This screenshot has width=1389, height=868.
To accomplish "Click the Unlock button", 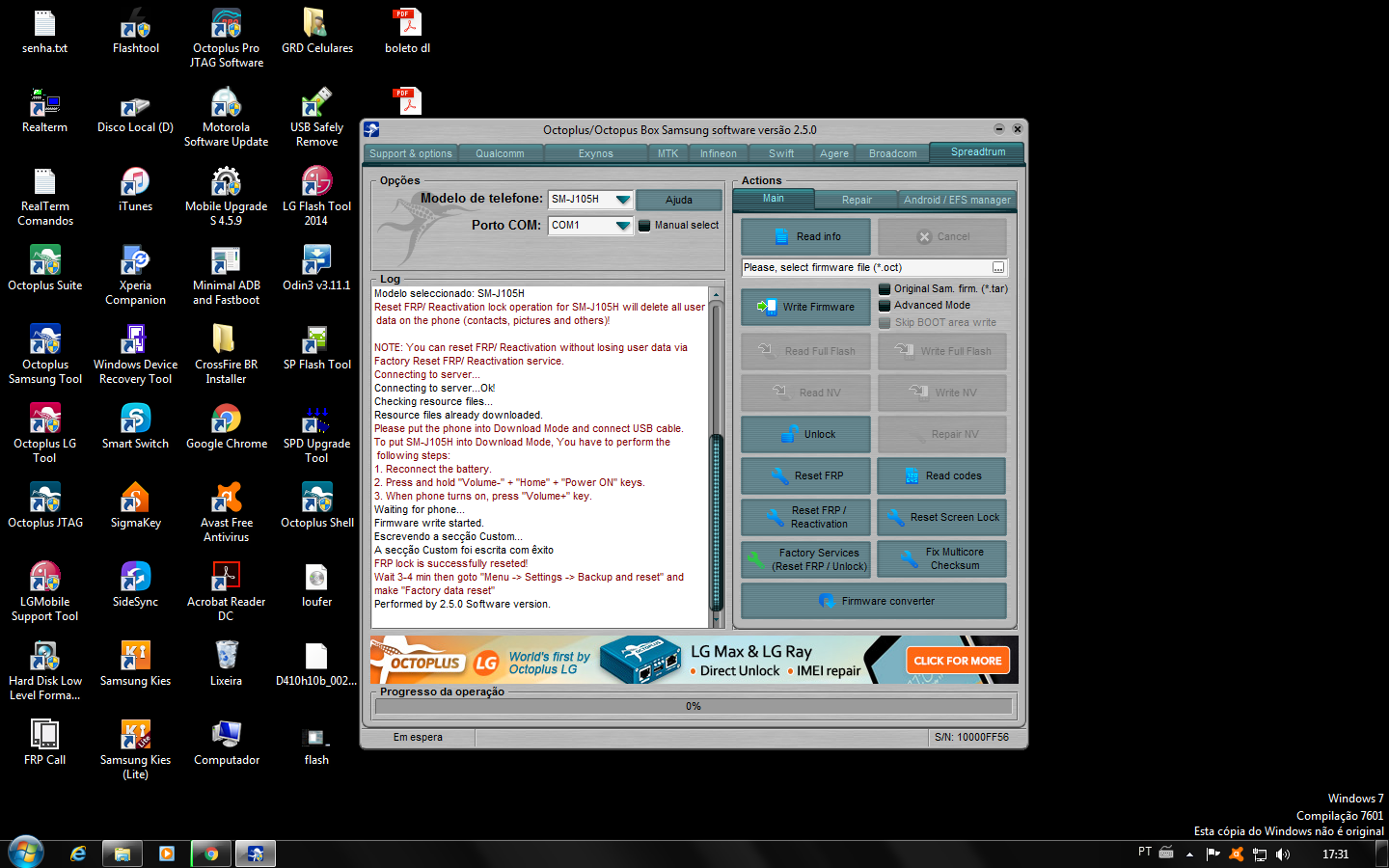I will point(805,435).
